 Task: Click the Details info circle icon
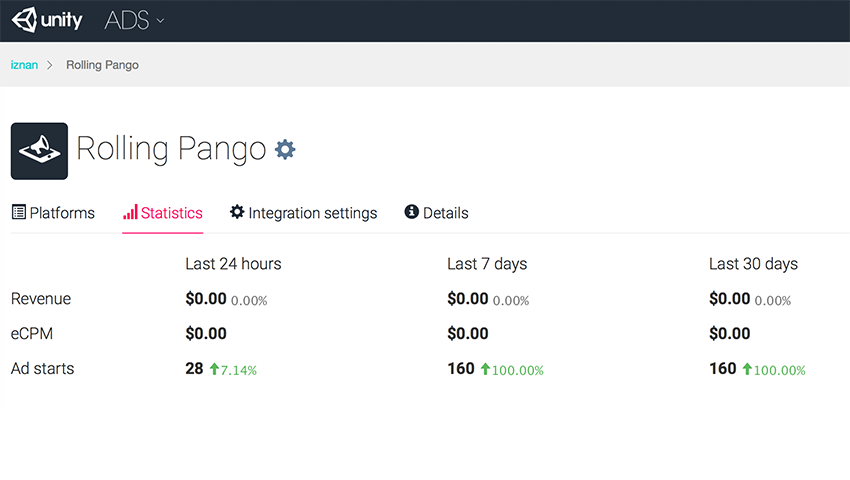[x=411, y=212]
